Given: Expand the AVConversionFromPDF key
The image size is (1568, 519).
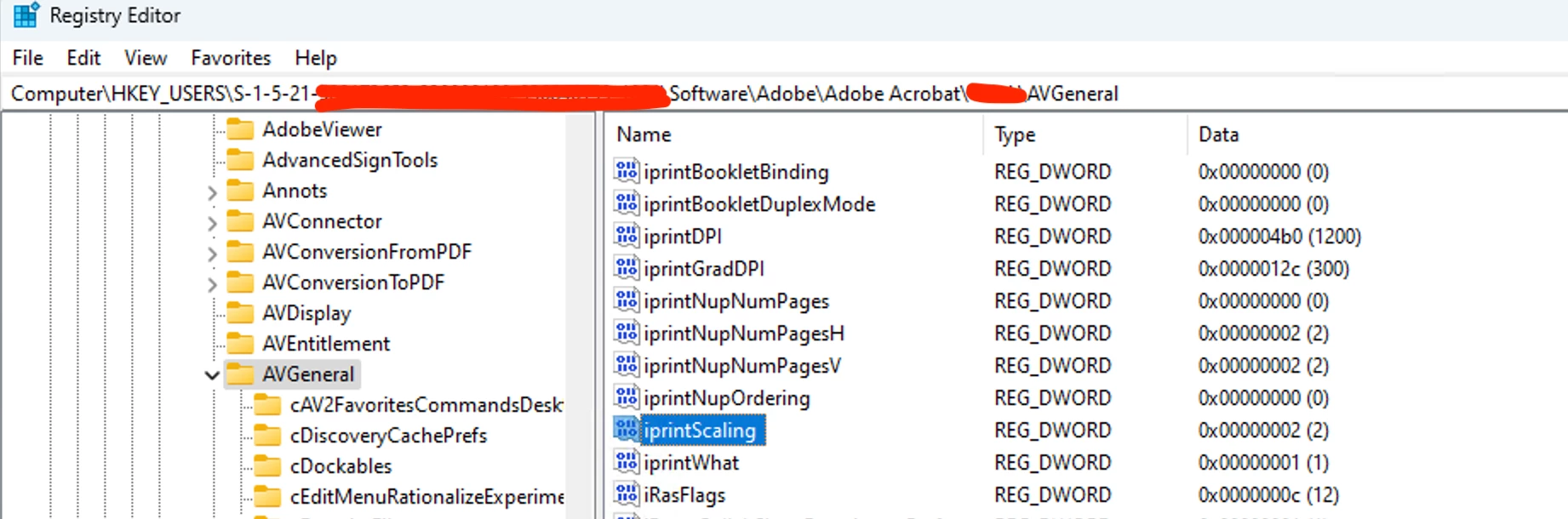Looking at the screenshot, I should click(x=212, y=254).
